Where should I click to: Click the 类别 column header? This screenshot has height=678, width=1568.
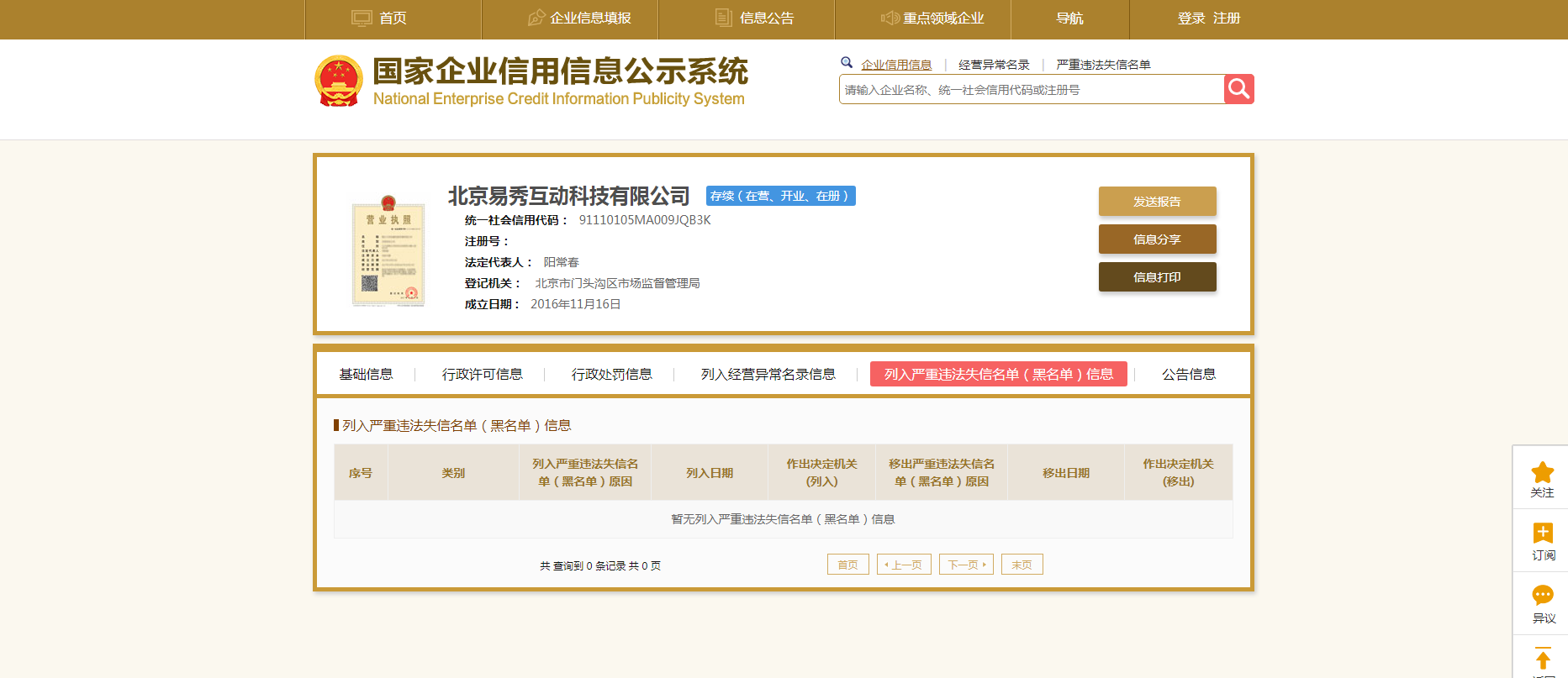tap(453, 473)
